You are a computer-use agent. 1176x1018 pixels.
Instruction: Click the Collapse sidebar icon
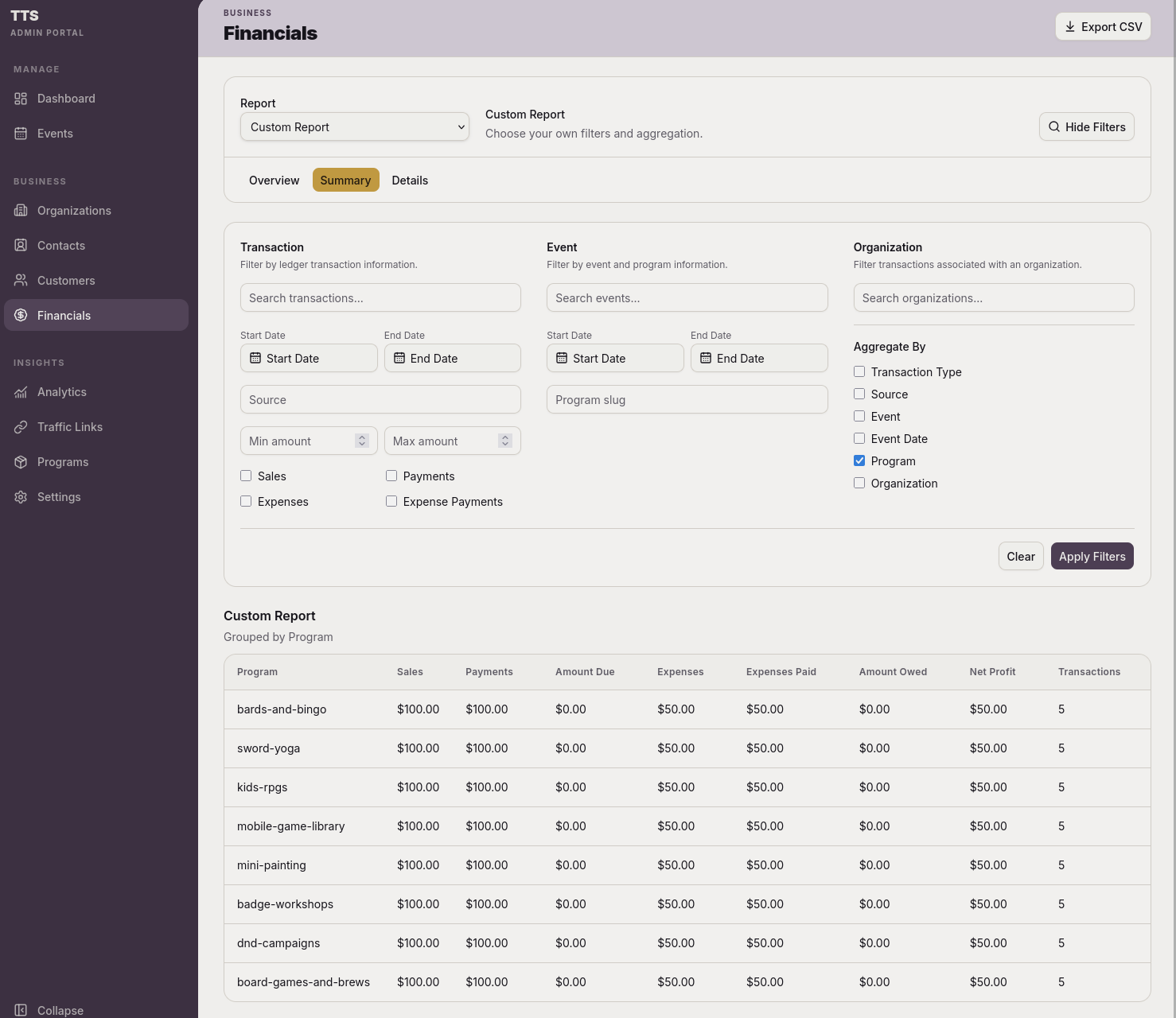click(x=21, y=1011)
